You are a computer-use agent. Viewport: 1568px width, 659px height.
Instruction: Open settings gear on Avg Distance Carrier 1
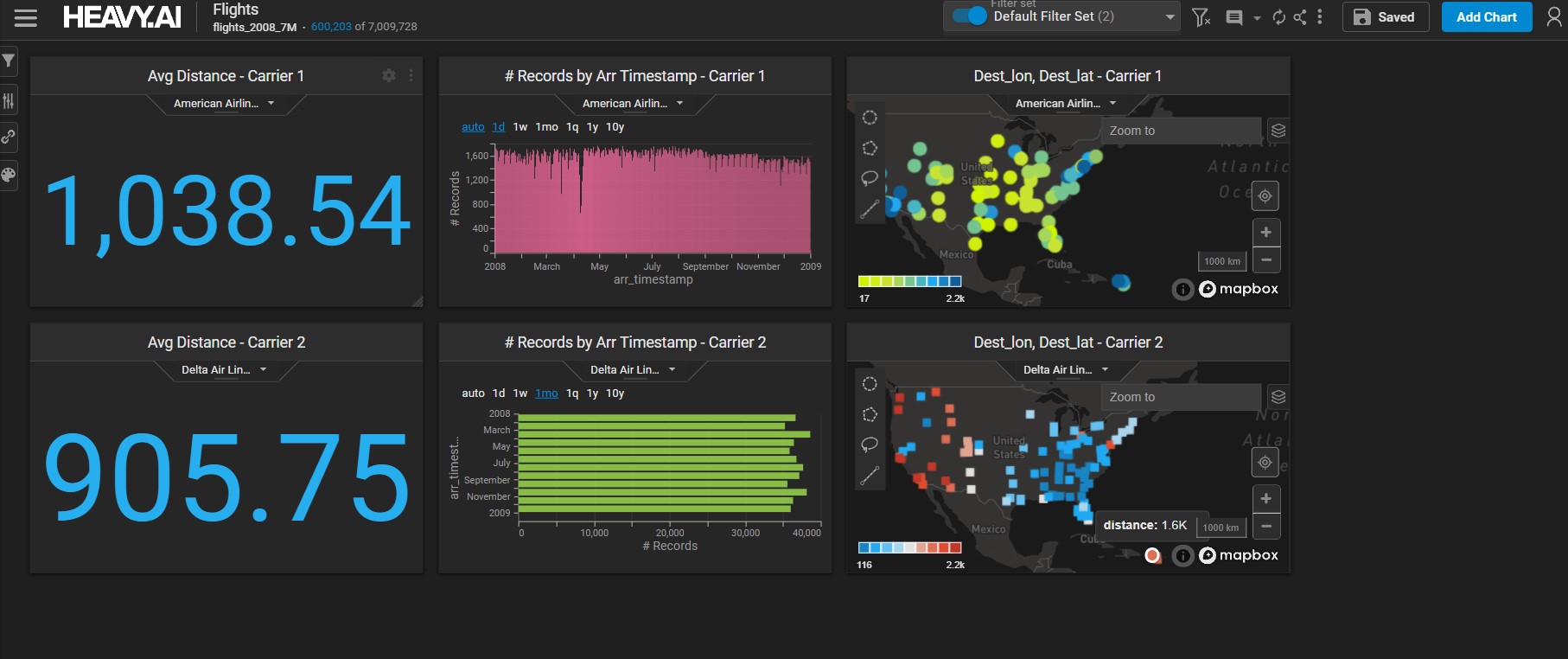point(389,76)
